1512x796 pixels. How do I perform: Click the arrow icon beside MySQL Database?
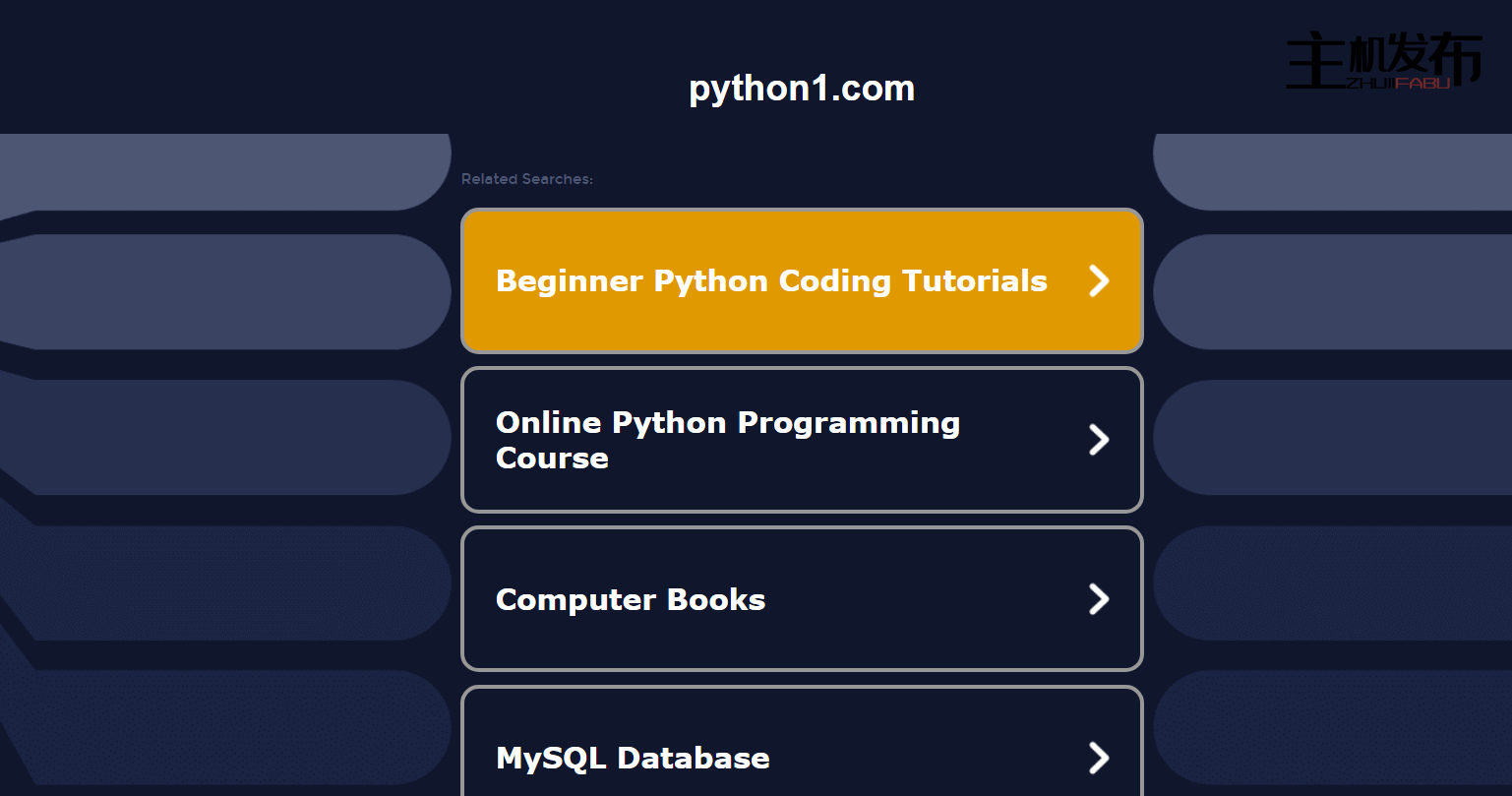[1098, 758]
